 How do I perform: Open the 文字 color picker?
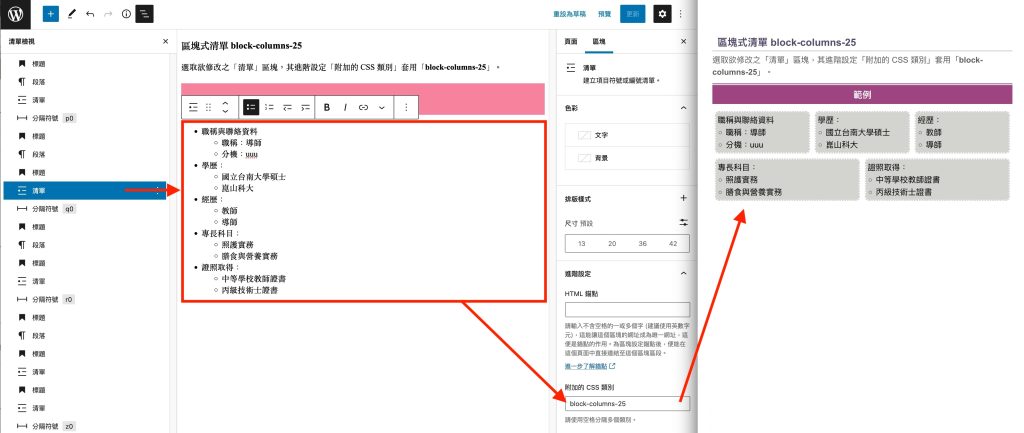tap(627, 135)
